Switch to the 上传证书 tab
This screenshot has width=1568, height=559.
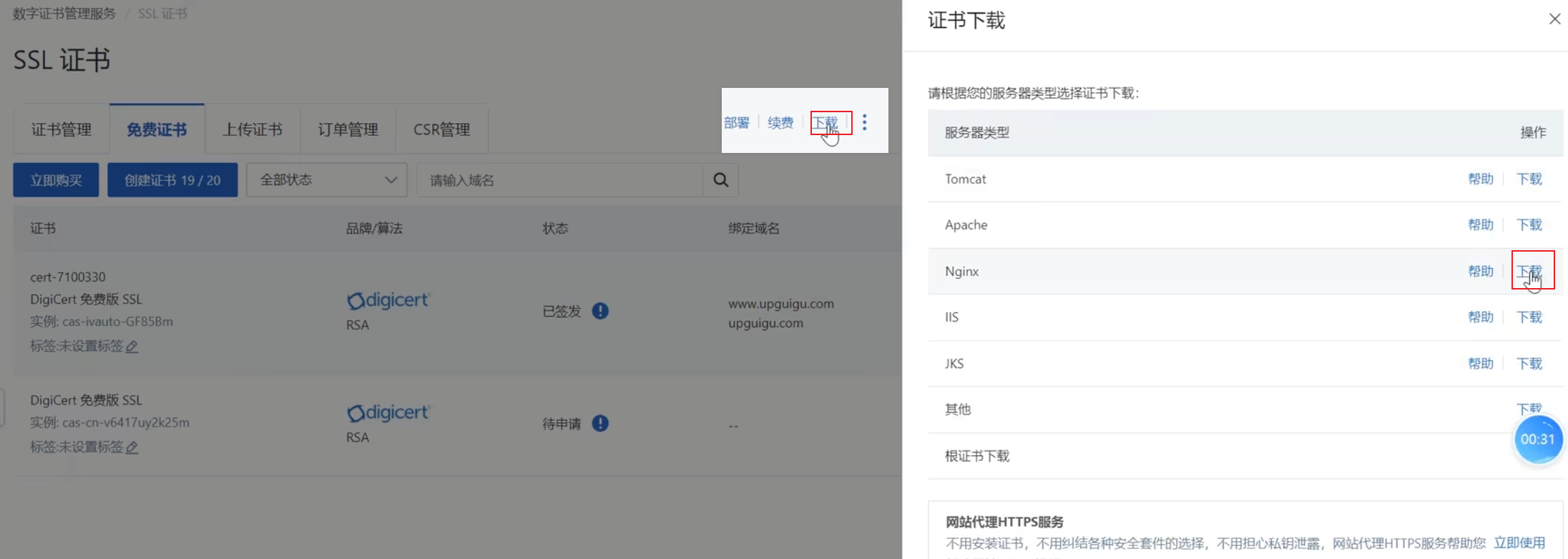(x=253, y=129)
